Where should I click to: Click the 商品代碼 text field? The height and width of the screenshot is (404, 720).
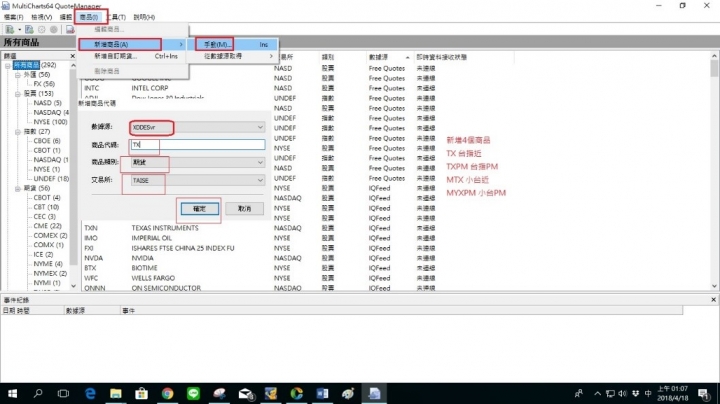point(197,145)
